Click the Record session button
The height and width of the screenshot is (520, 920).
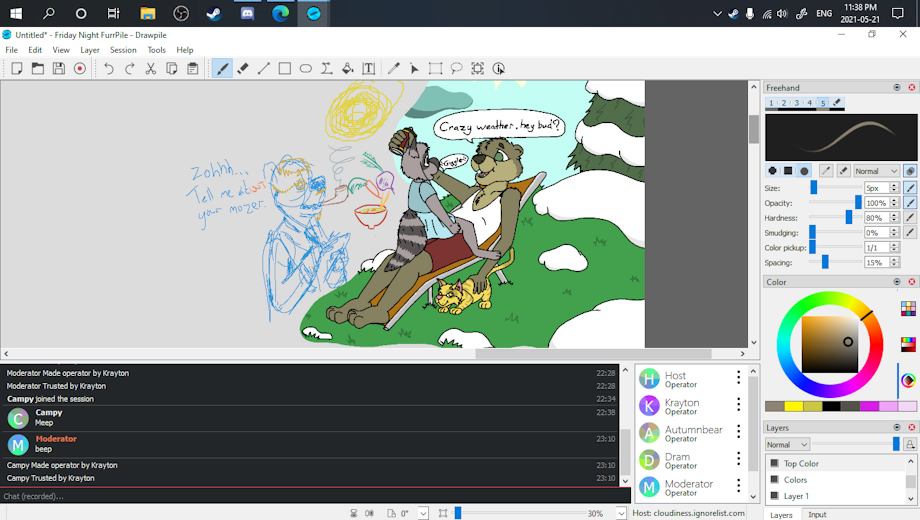[80, 68]
